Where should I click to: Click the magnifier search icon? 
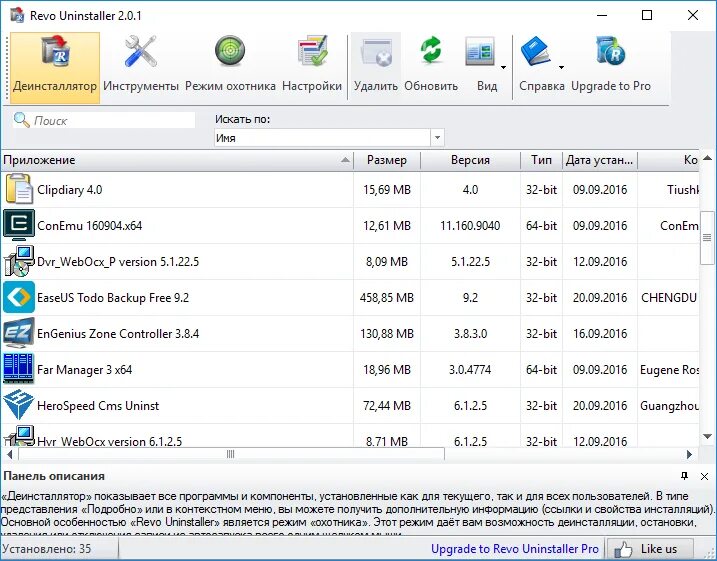[x=21, y=120]
